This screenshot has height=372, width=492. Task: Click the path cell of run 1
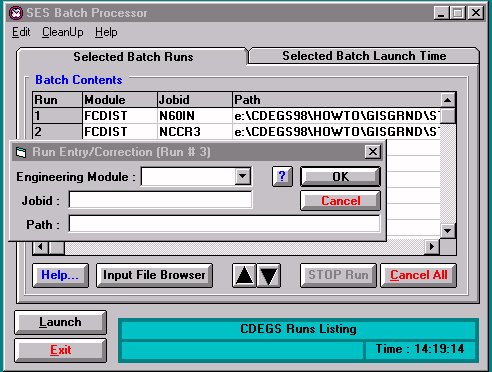(336, 116)
